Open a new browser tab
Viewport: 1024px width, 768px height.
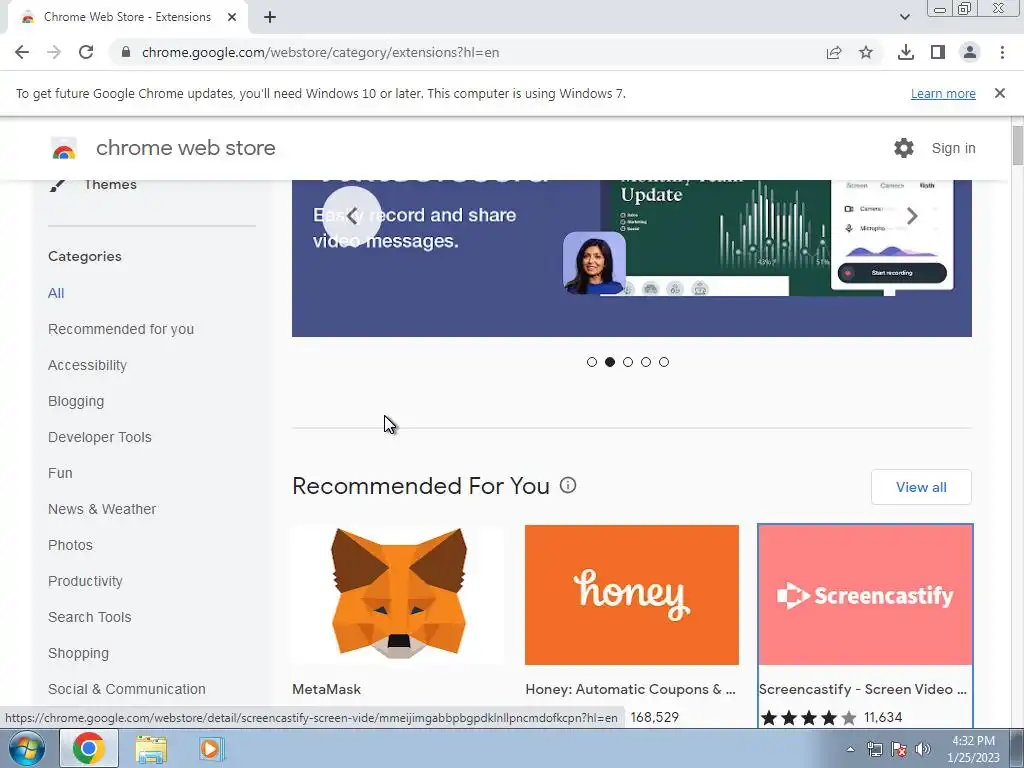coord(270,17)
